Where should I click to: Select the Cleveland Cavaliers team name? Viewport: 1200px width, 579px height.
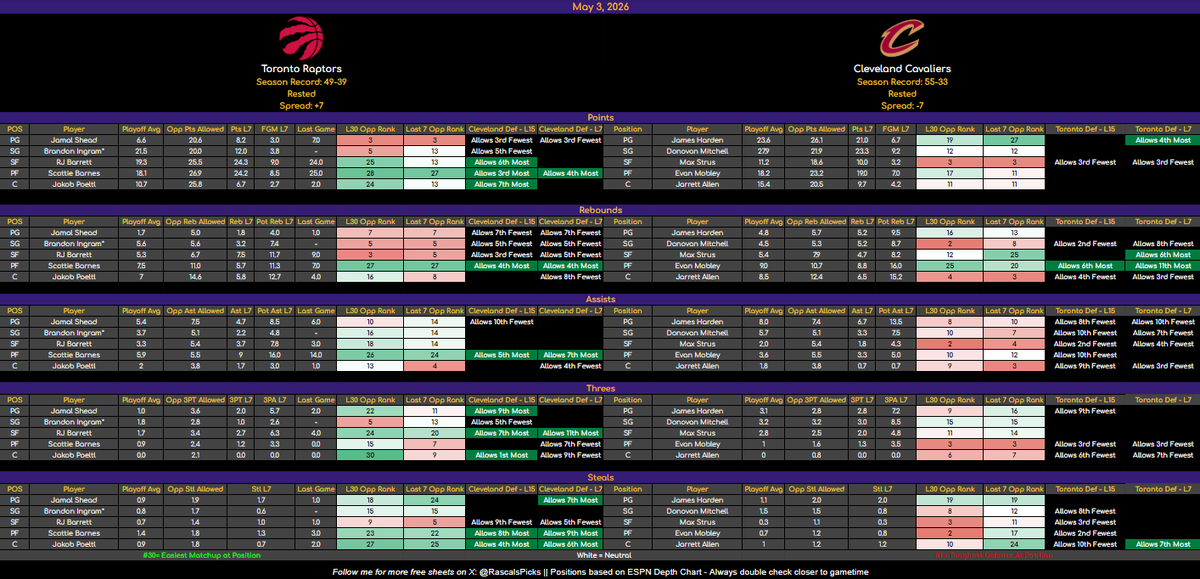click(x=901, y=69)
